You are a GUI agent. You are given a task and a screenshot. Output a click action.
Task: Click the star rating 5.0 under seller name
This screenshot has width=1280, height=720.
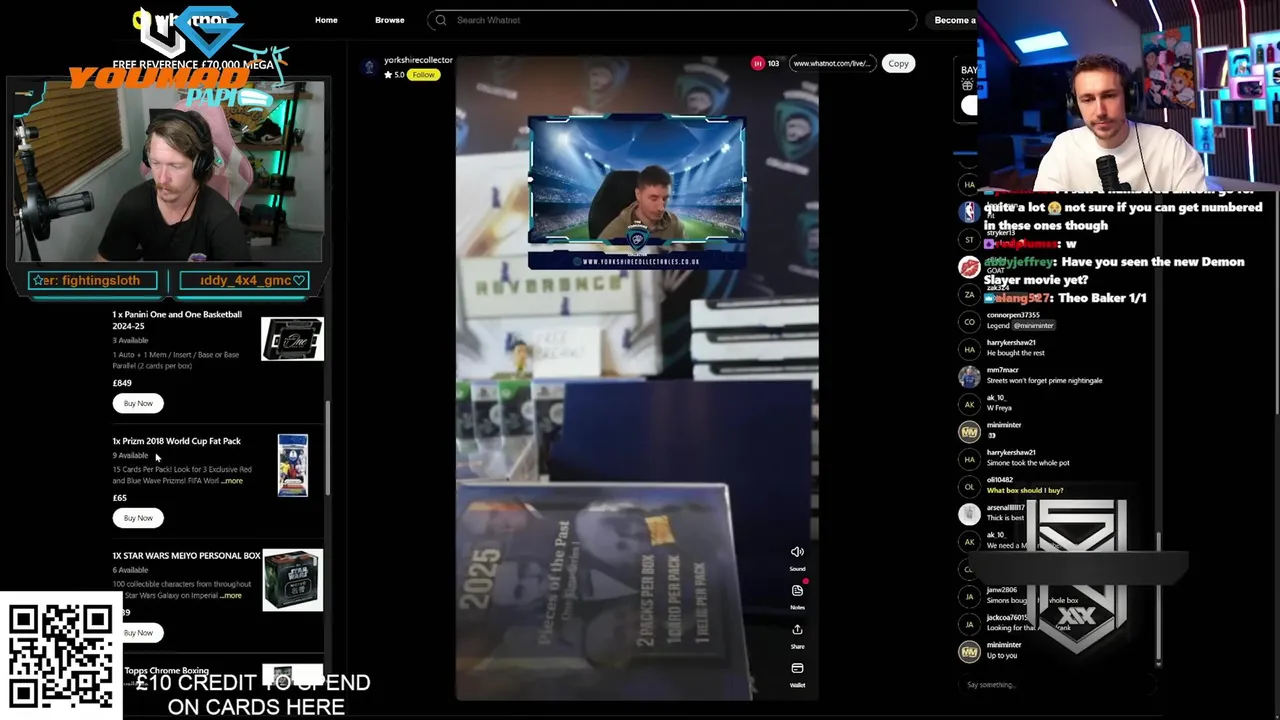click(x=394, y=75)
